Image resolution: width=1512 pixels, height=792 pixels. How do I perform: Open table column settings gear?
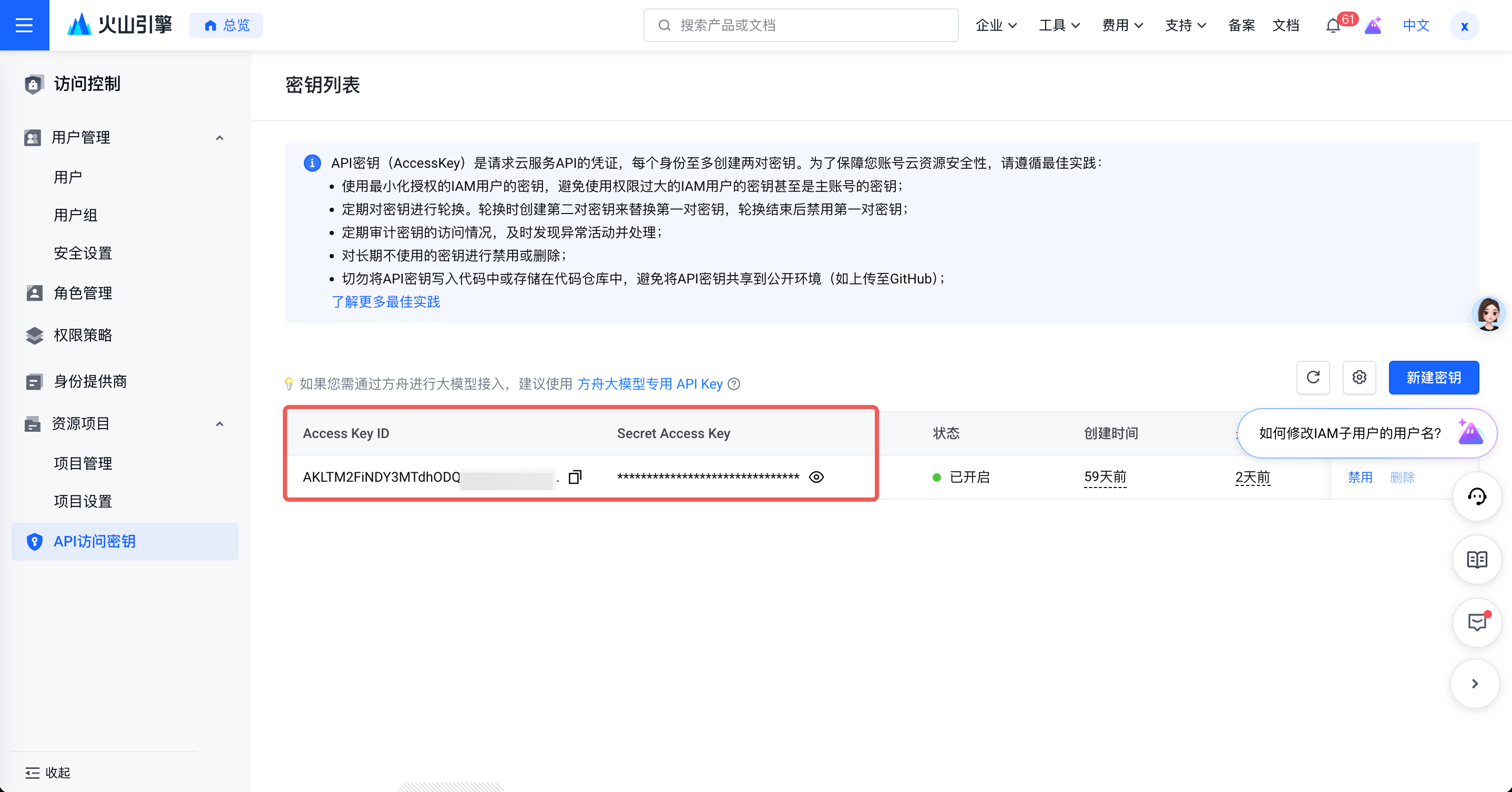[1360, 378]
